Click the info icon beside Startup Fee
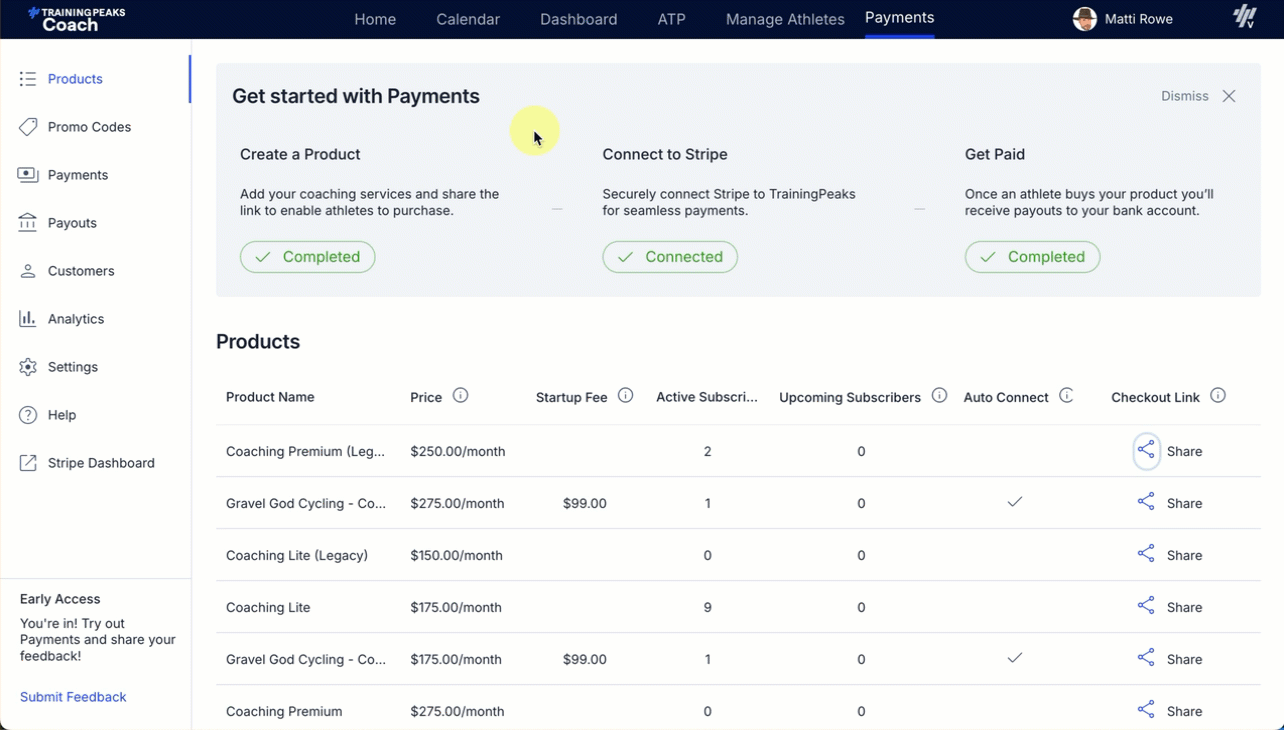The image size is (1284, 730). (625, 396)
